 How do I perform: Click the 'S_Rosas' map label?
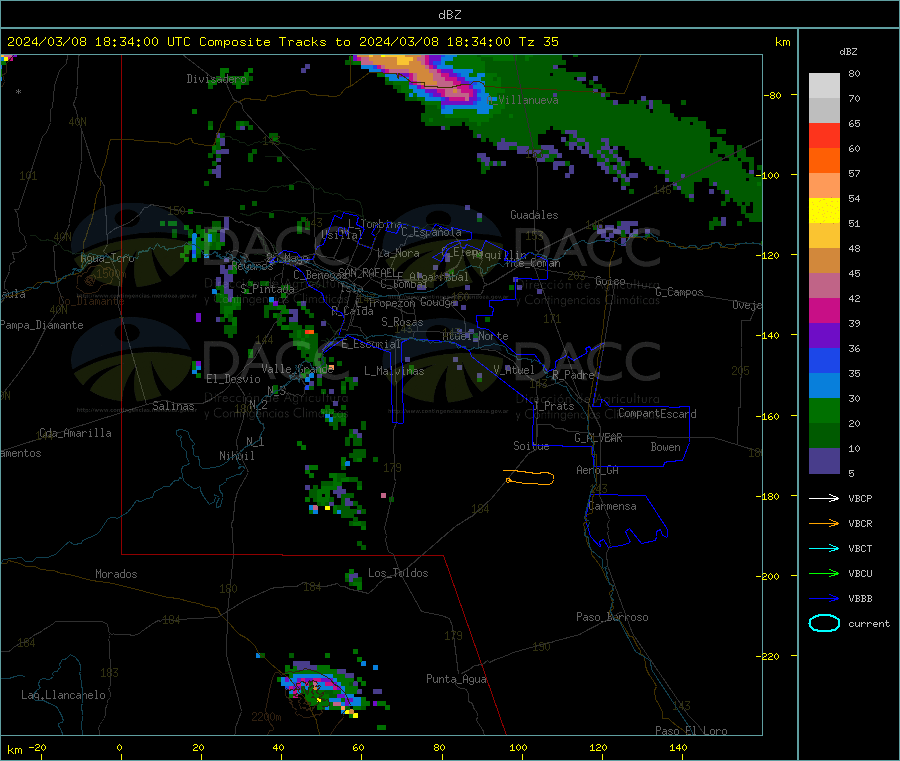point(402,322)
